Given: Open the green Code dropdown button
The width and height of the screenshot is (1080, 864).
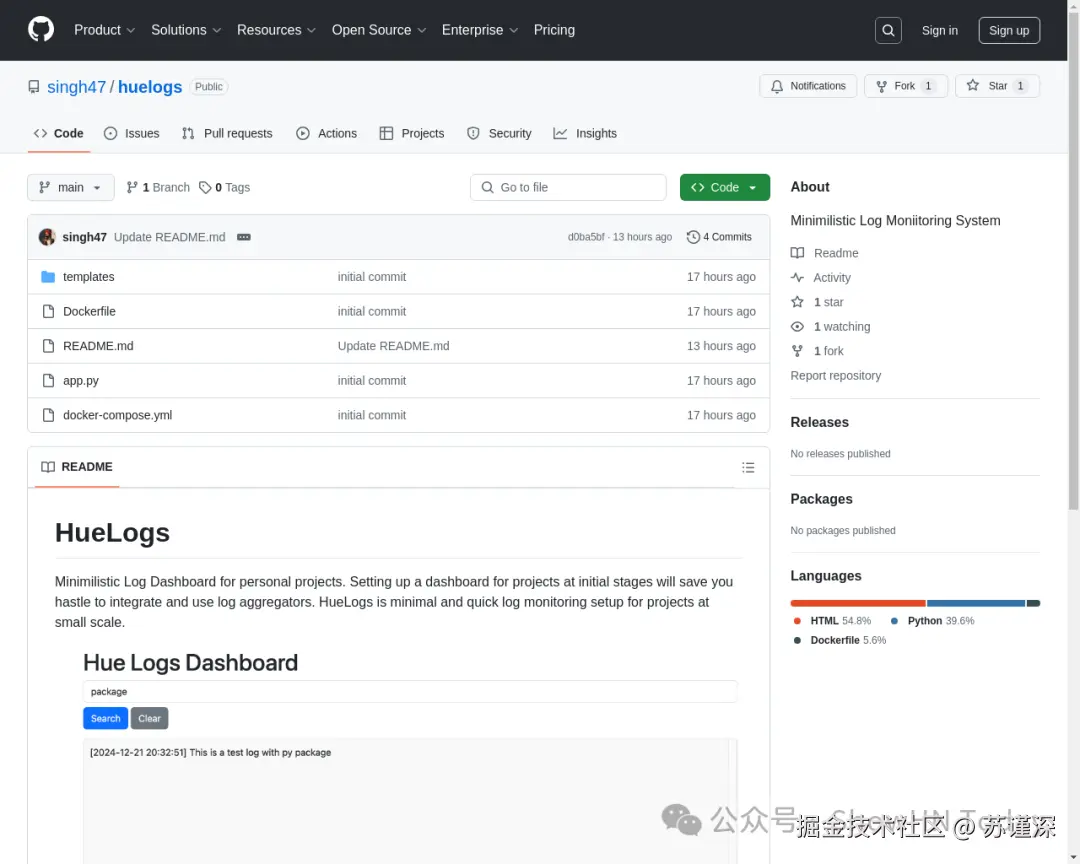Looking at the screenshot, I should tap(725, 187).
